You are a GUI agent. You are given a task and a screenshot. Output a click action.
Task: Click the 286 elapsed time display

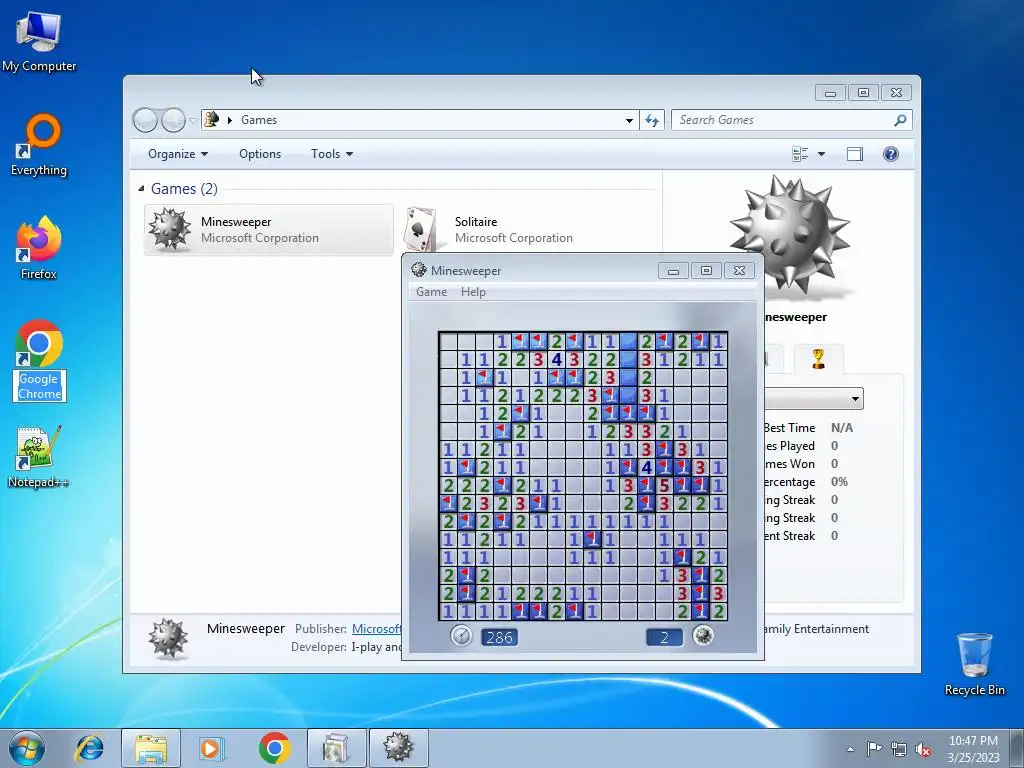pos(499,637)
